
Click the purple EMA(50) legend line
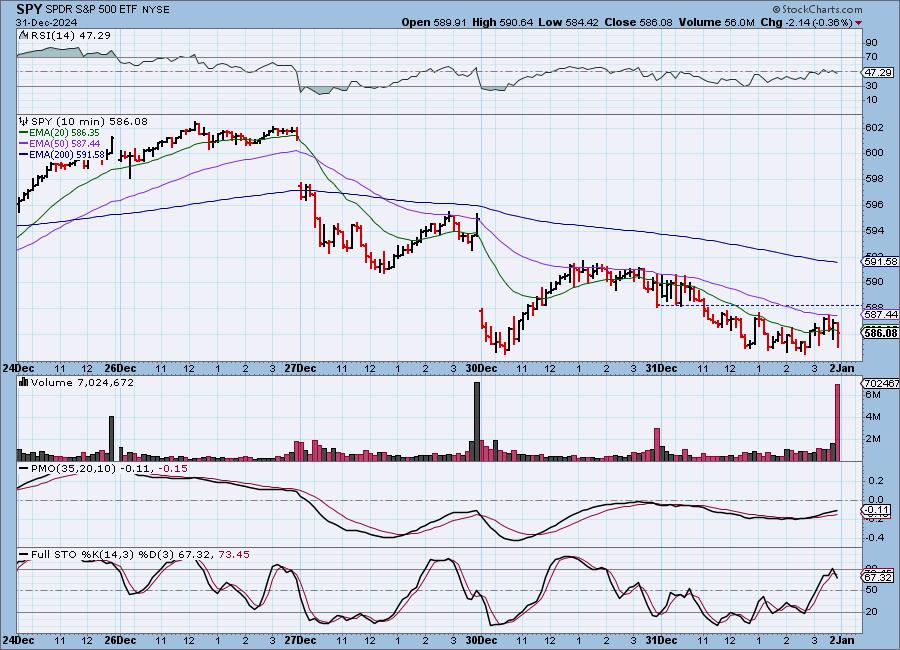24,144
